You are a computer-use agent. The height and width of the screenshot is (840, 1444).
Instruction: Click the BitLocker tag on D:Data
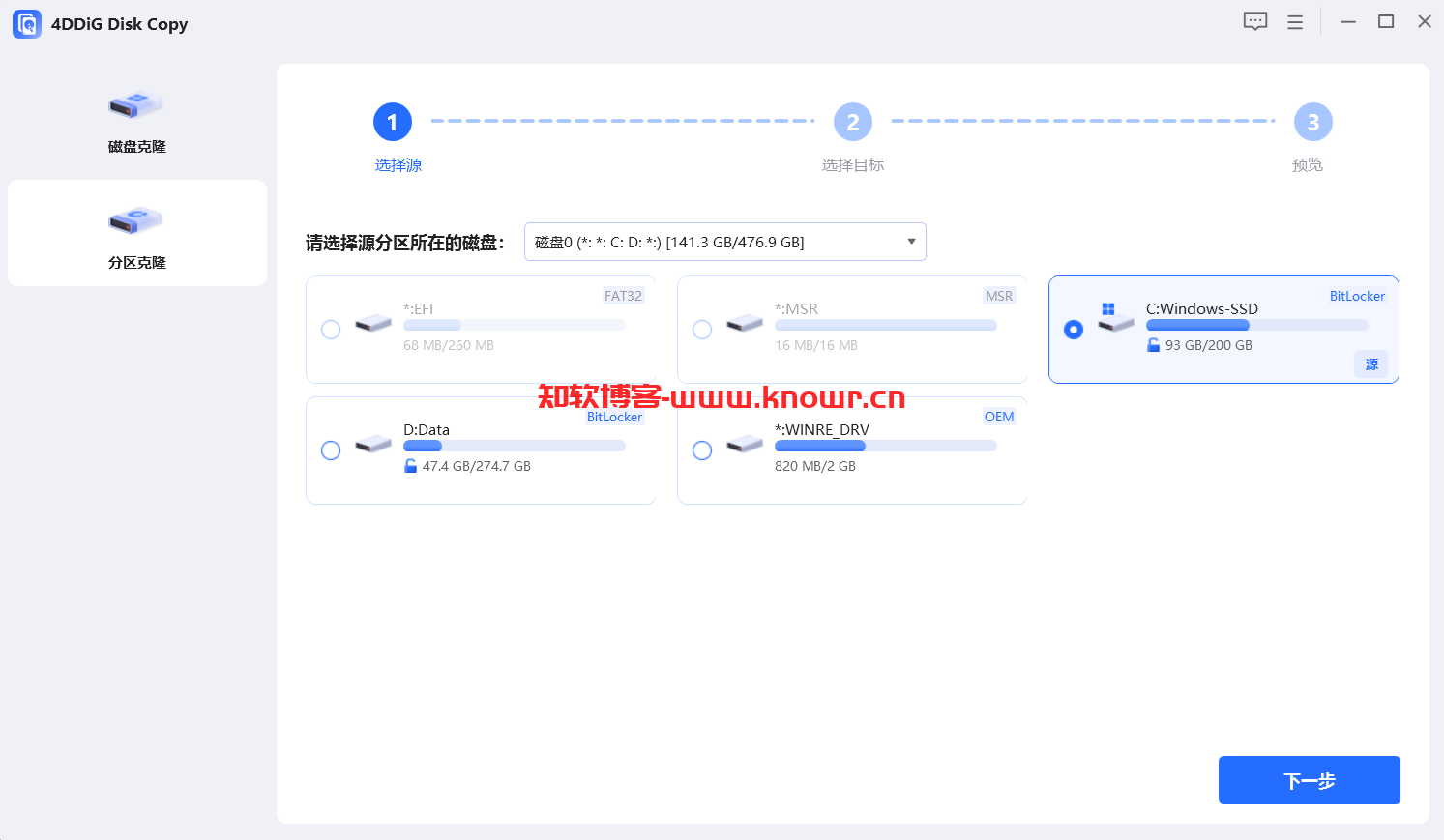pyautogui.click(x=614, y=417)
